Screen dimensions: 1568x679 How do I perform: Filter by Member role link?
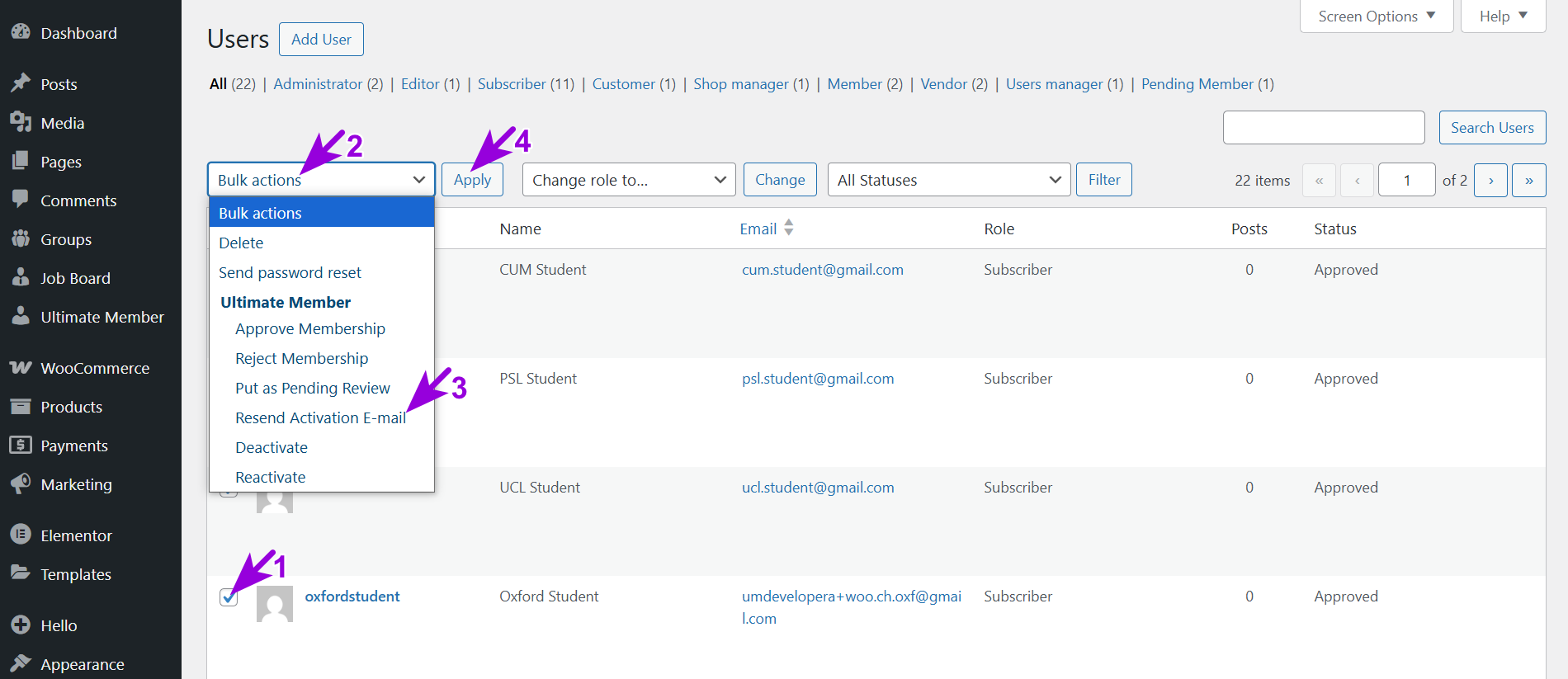click(865, 84)
